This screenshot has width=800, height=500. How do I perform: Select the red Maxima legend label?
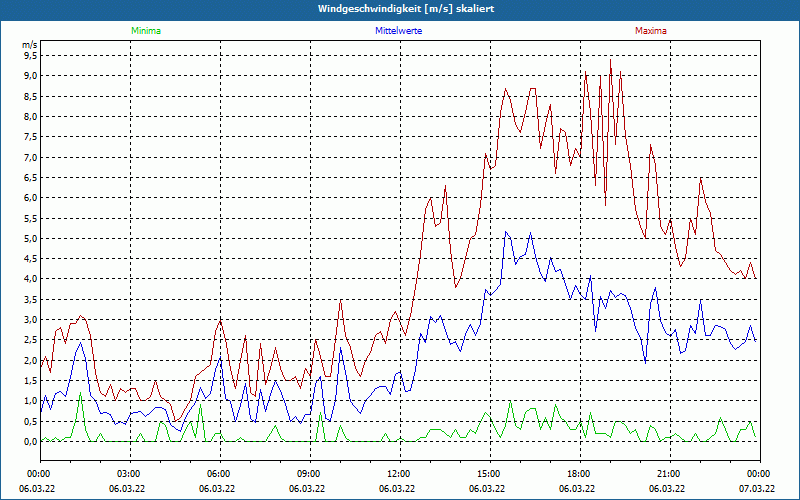pos(652,31)
